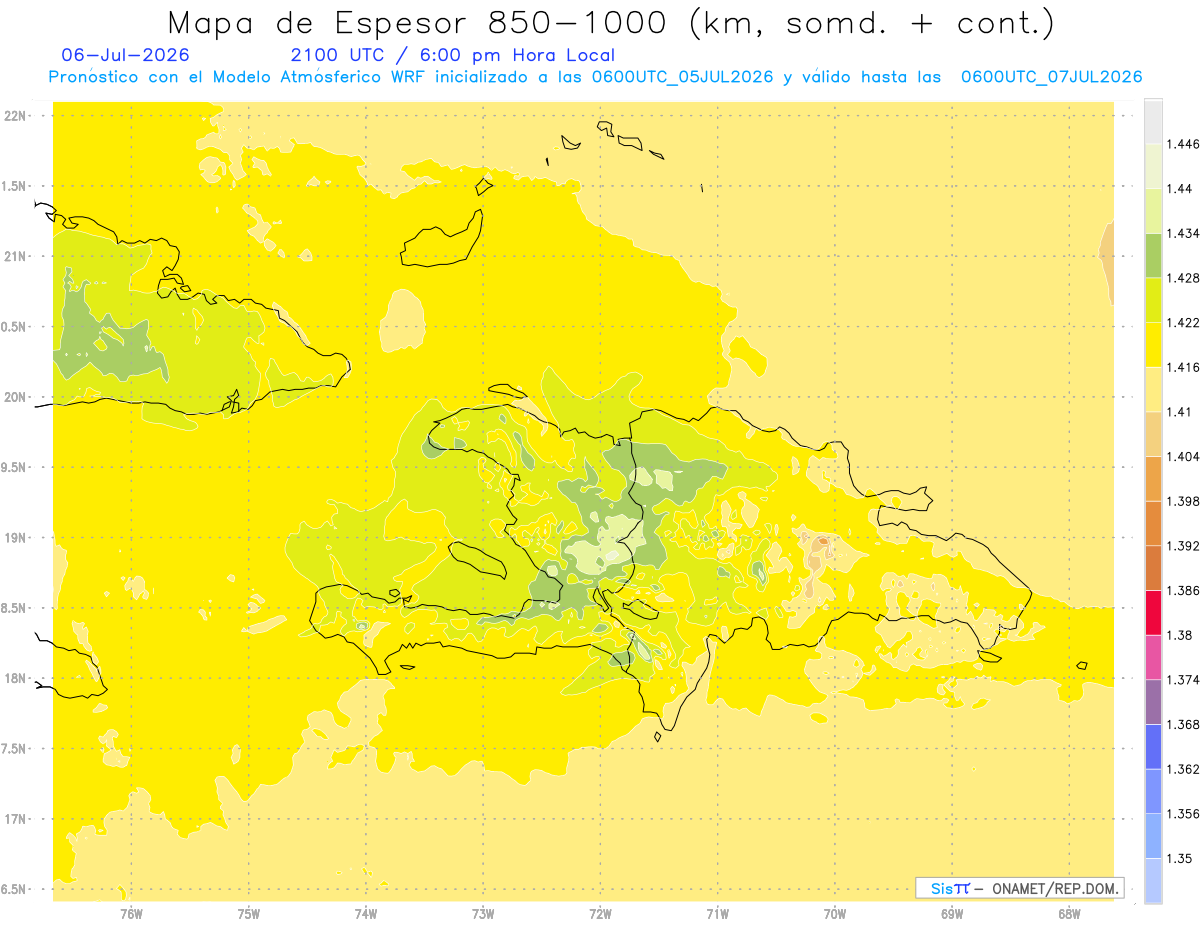Click the legend value '1.392'

[x=1183, y=546]
